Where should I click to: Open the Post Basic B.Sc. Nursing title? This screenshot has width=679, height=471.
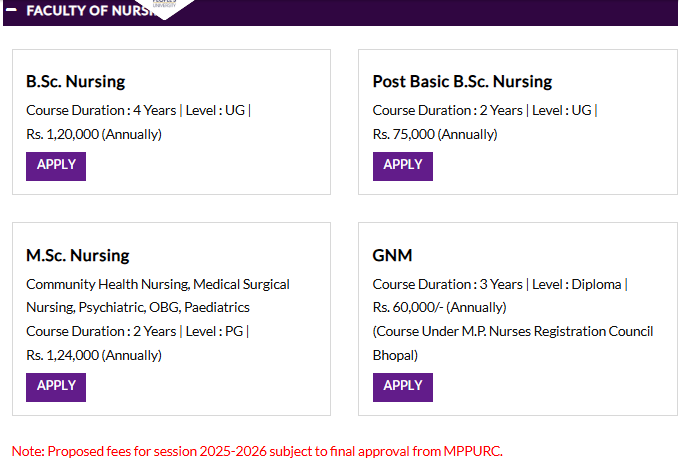(x=462, y=82)
